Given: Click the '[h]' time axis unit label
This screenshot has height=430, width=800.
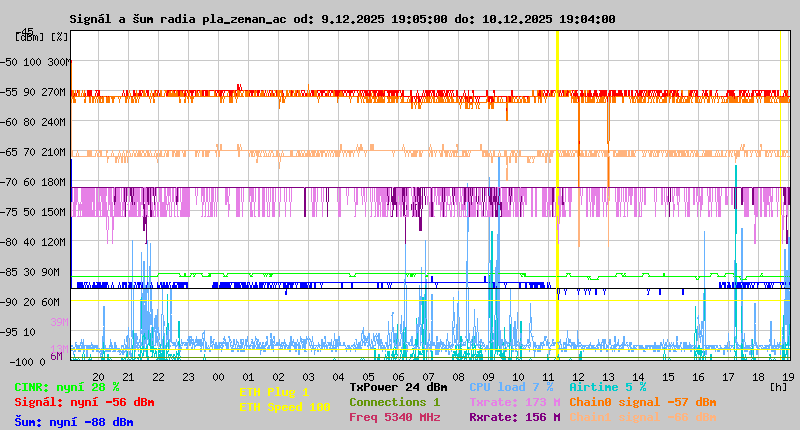Looking at the screenshot, I should tap(779, 387).
